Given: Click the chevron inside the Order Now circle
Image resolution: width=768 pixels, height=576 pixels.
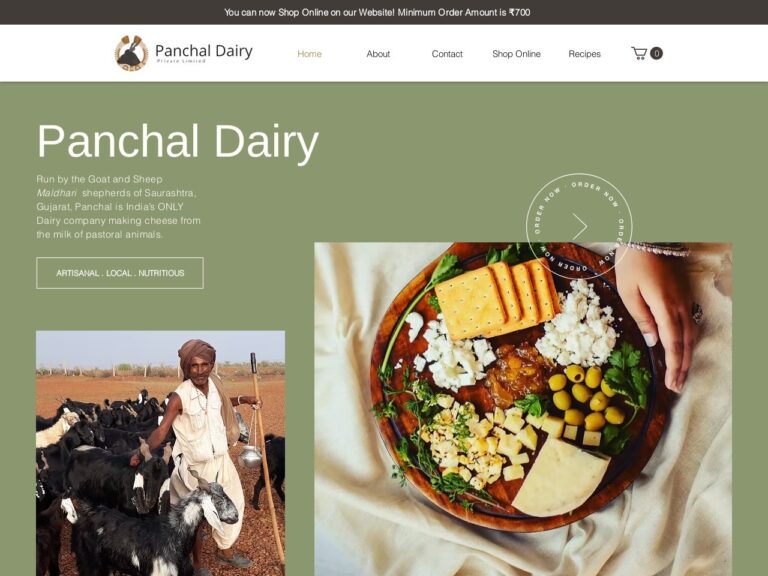Looking at the screenshot, I should (580, 226).
